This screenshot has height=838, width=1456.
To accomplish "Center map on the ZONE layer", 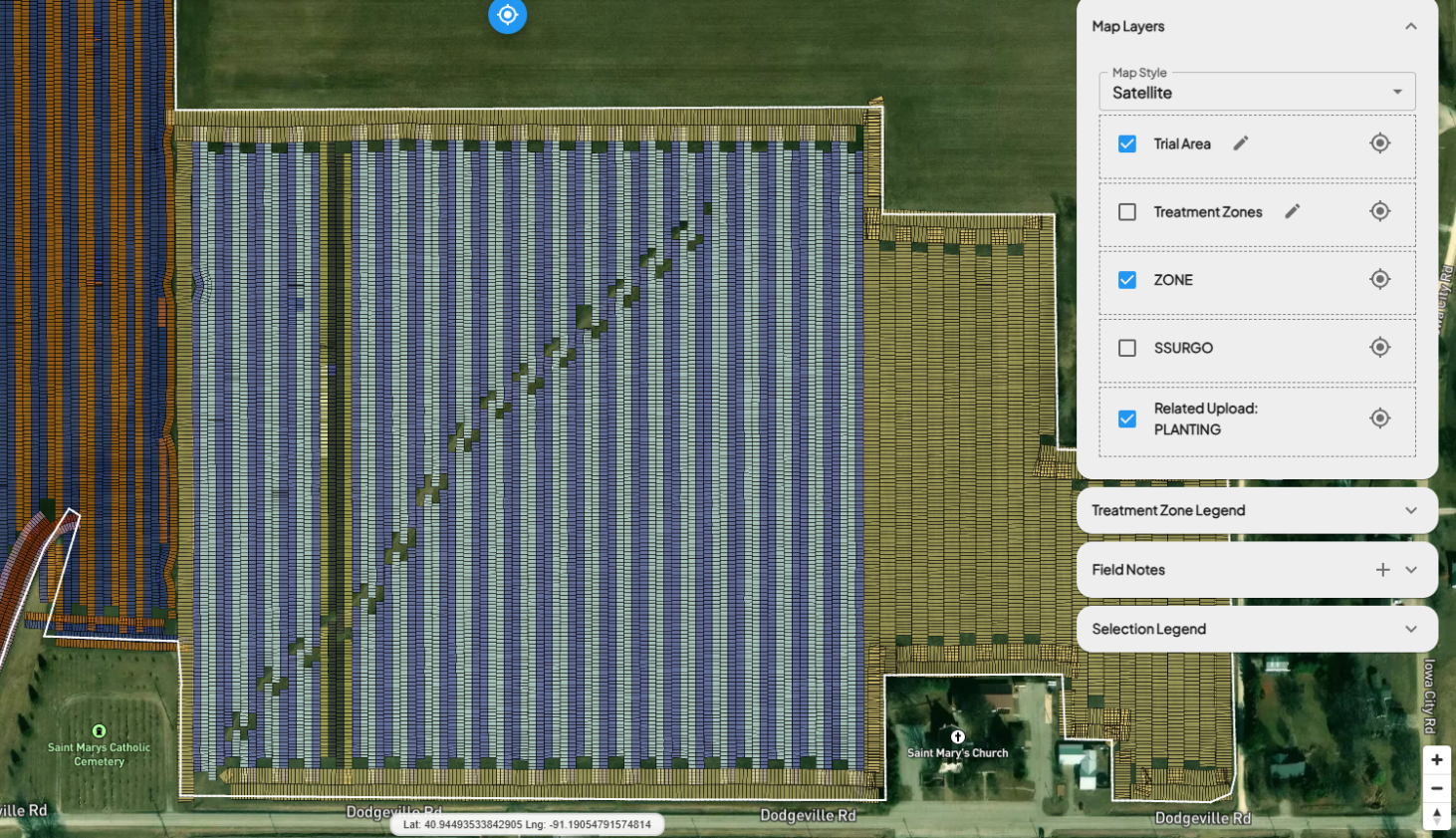I will (x=1379, y=280).
